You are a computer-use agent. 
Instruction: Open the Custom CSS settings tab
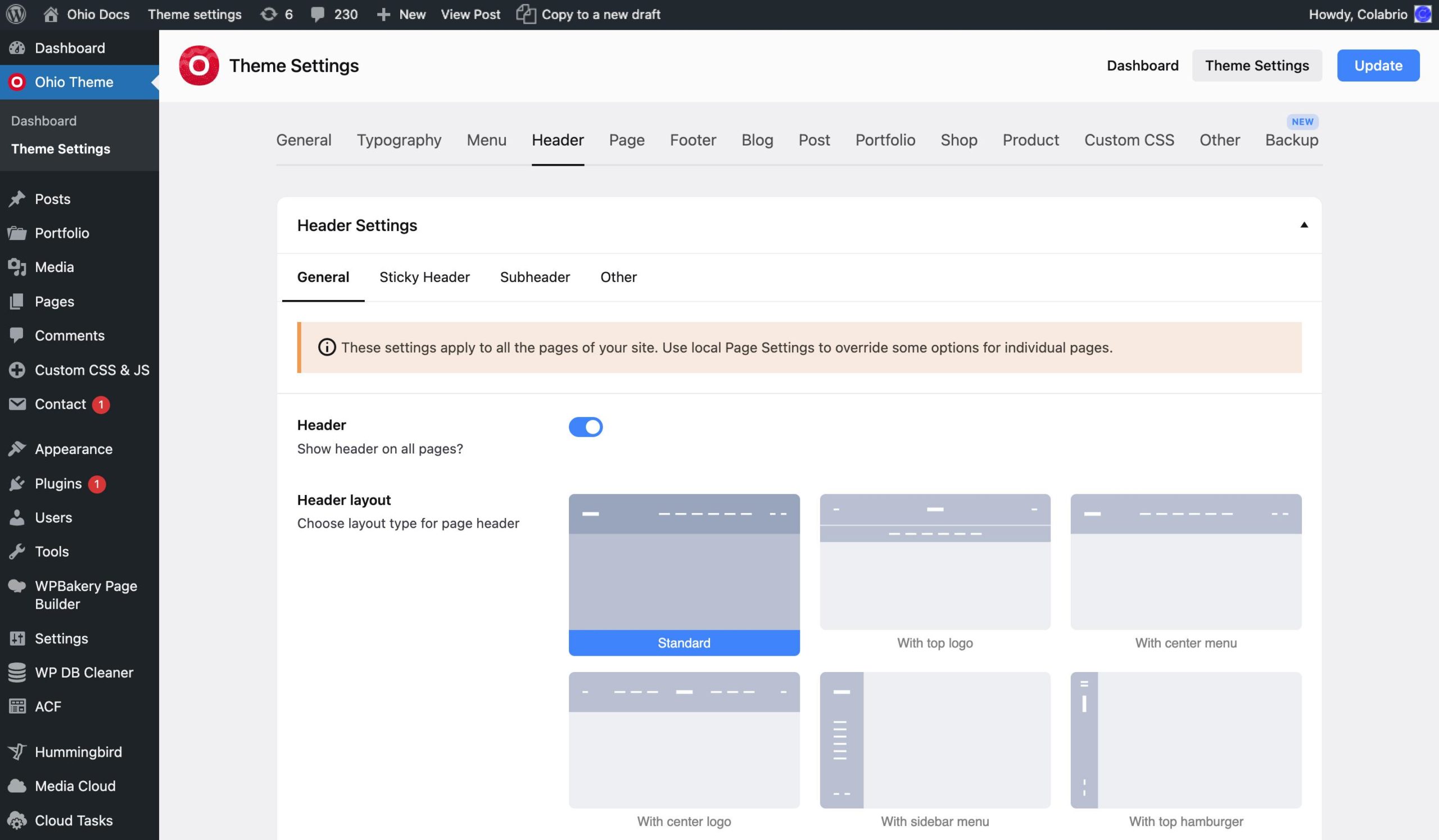(x=1129, y=140)
